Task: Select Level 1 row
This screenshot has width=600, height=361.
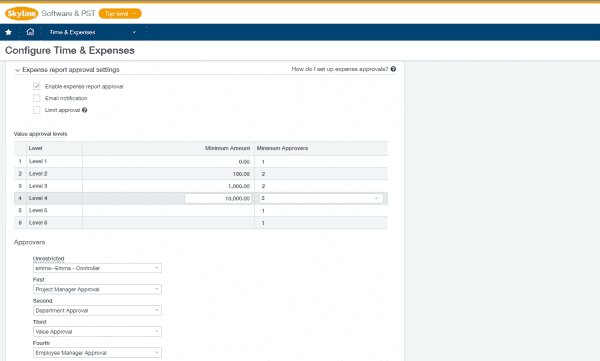Action: pos(201,162)
